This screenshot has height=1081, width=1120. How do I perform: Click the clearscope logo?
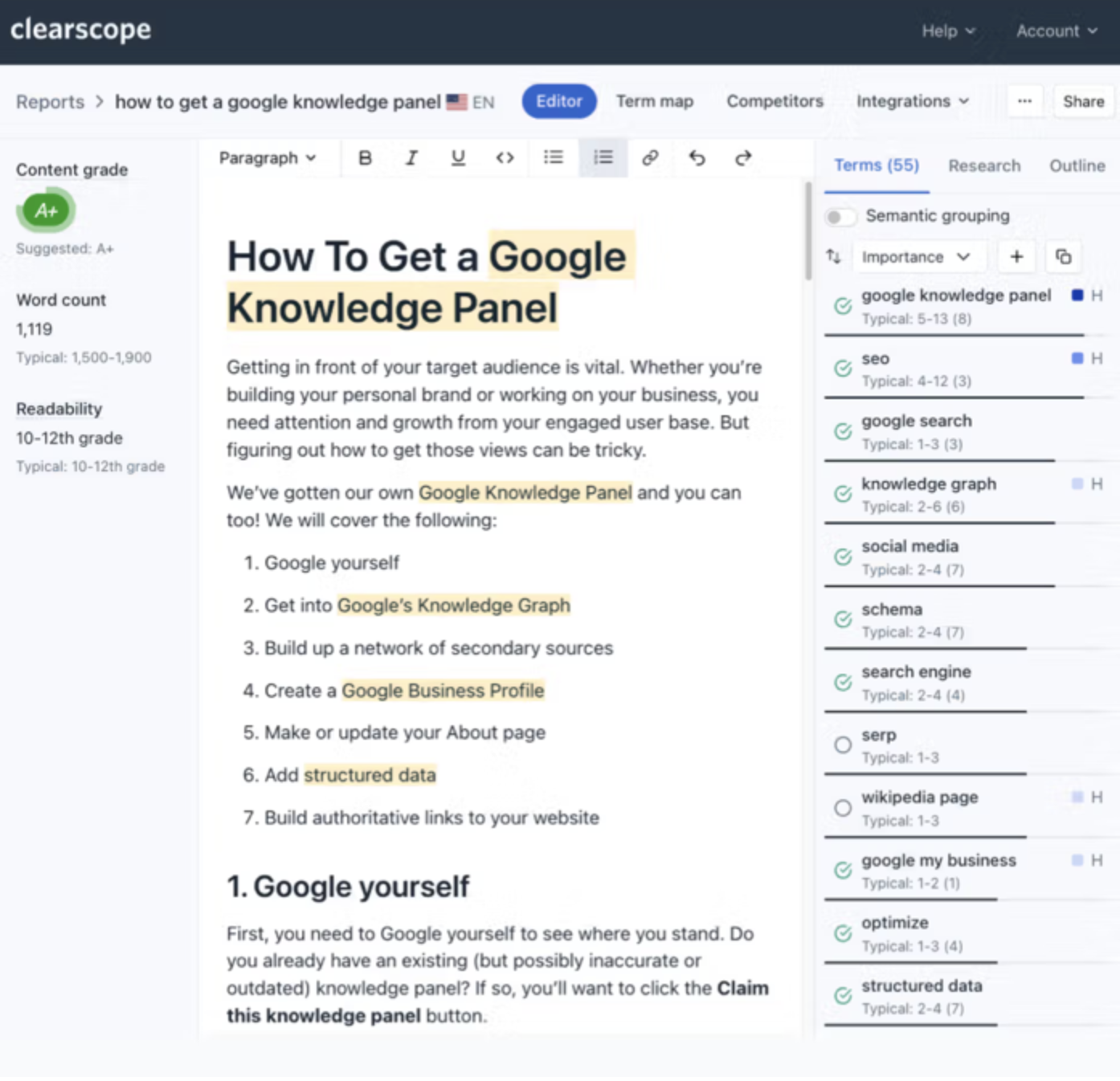tap(80, 30)
